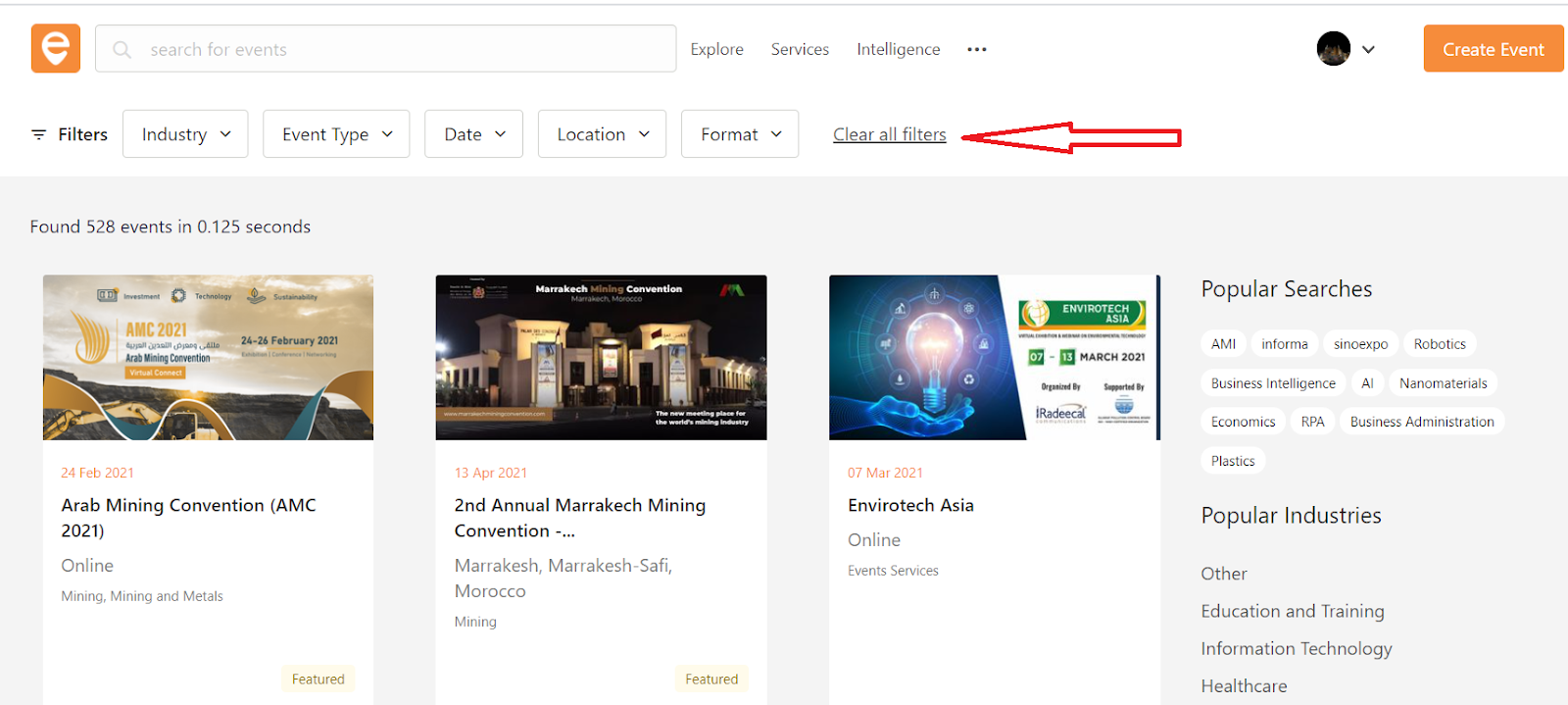Click the 24 Feb 2021 date text
The height and width of the screenshot is (705, 1568).
pos(97,473)
